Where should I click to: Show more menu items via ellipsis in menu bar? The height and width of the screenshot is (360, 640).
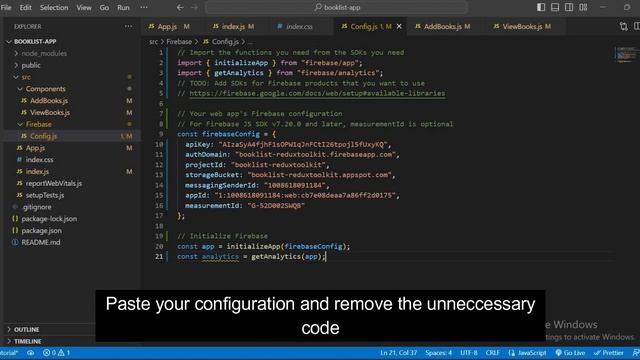[x=144, y=7]
